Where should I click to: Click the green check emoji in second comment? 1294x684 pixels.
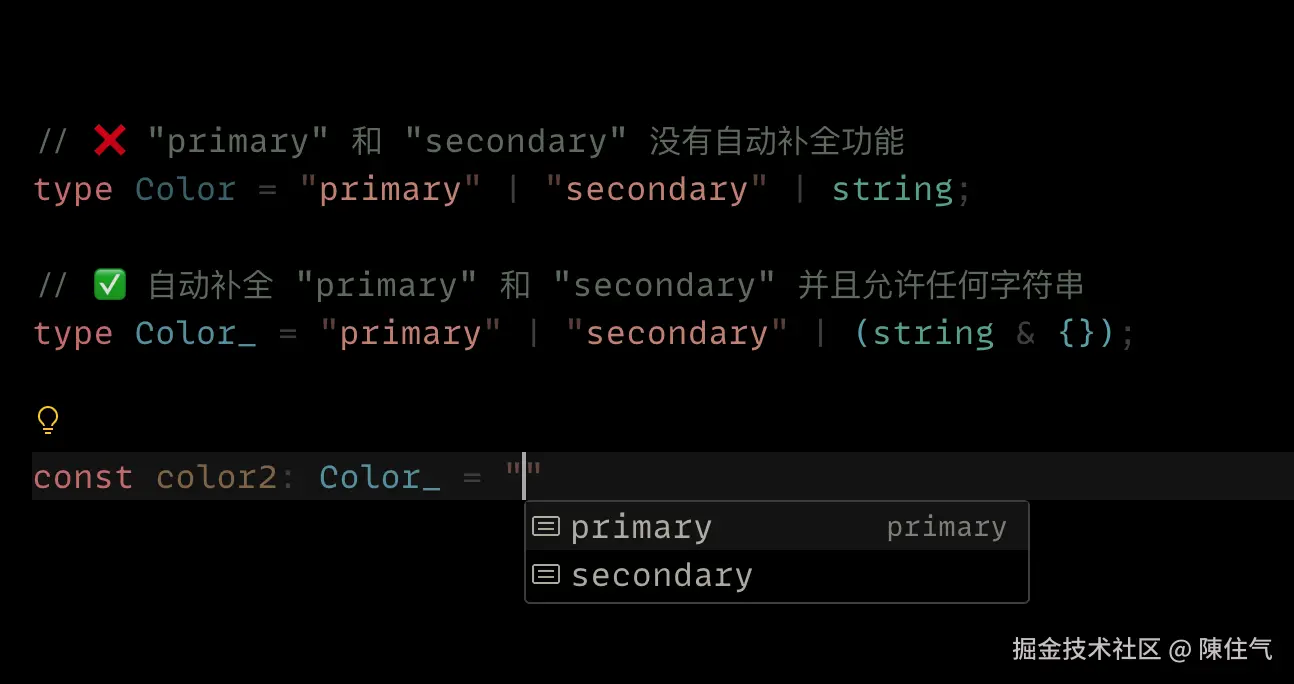tap(110, 284)
